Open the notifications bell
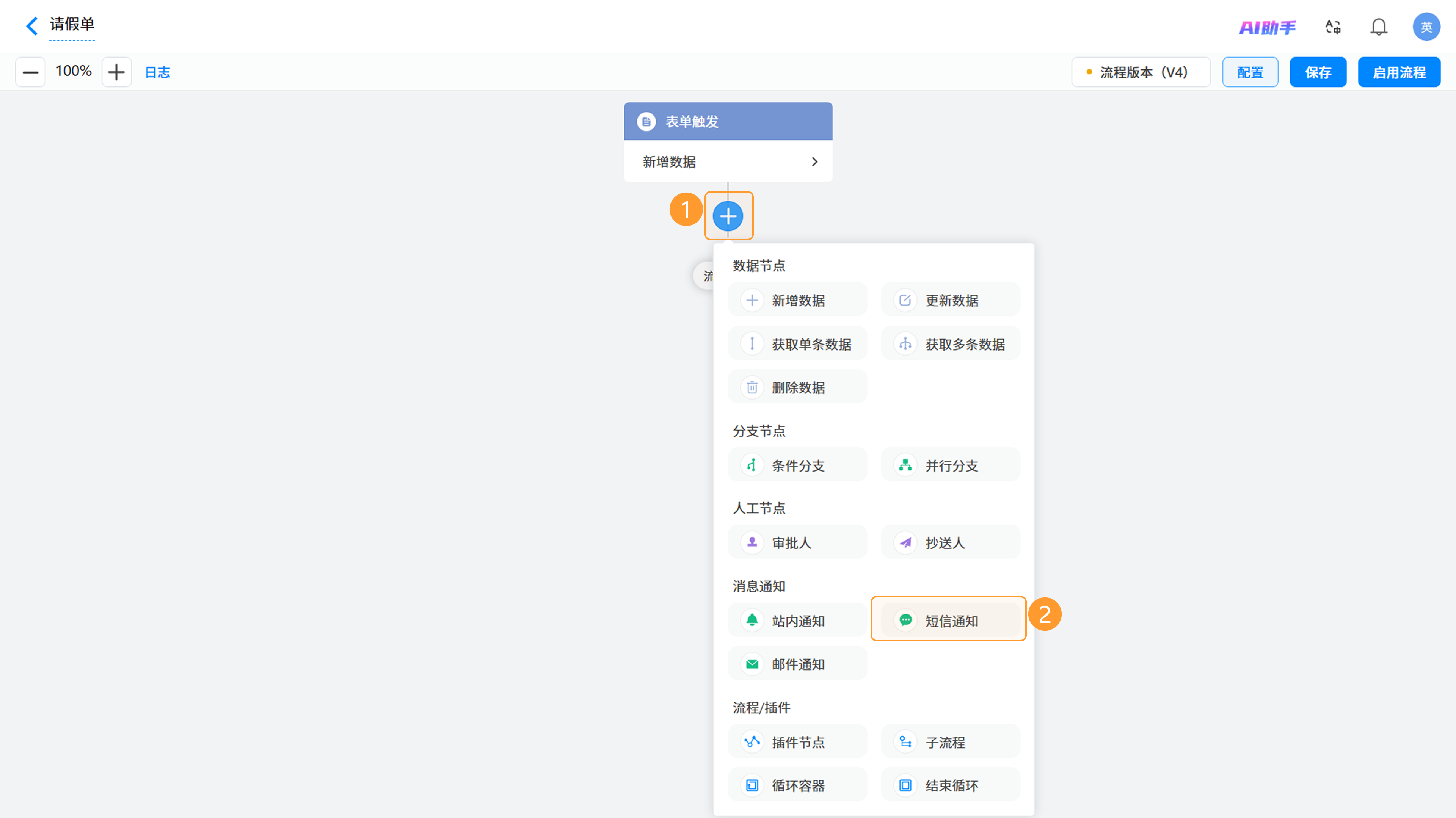The height and width of the screenshot is (818, 1456). 1379,27
